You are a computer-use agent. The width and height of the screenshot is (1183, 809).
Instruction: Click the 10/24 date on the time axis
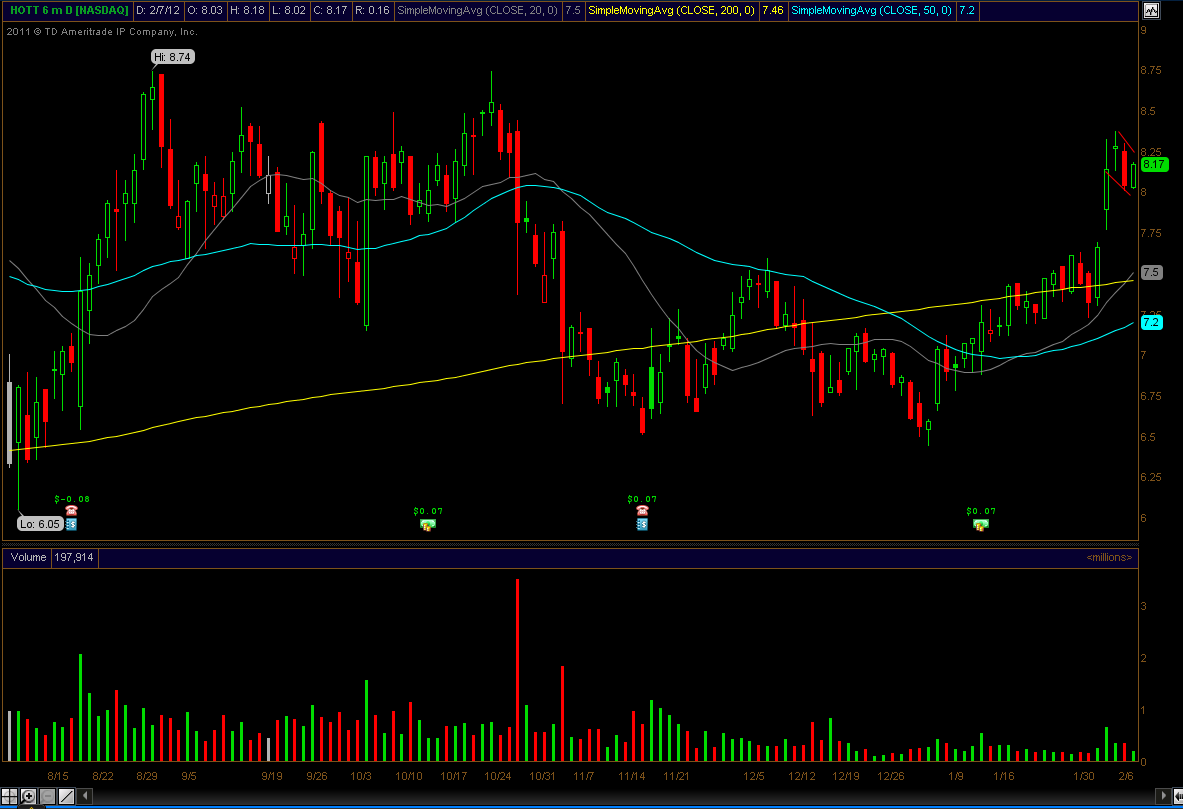pyautogui.click(x=498, y=776)
